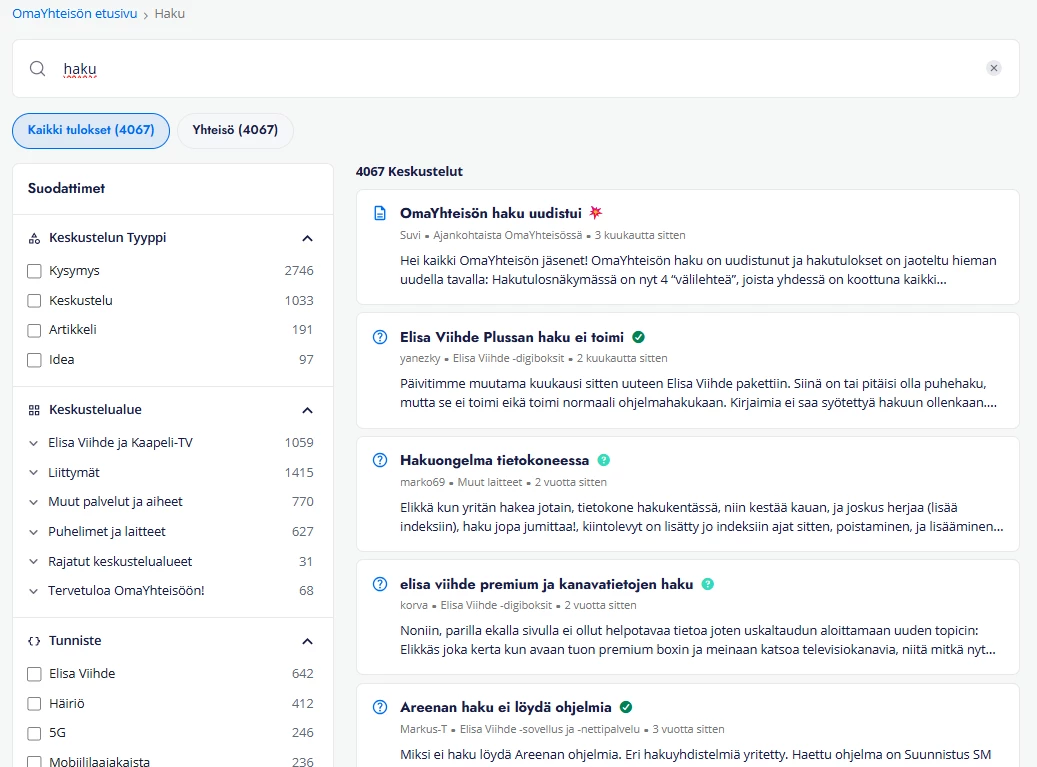This screenshot has width=1037, height=767.
Task: Click the chevron separator in the breadcrumb
Action: pos(145,15)
